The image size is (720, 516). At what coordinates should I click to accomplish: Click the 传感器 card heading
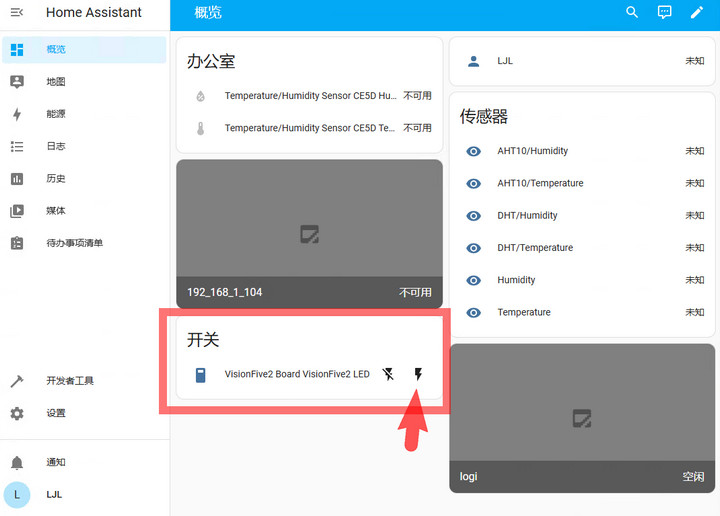tap(484, 116)
